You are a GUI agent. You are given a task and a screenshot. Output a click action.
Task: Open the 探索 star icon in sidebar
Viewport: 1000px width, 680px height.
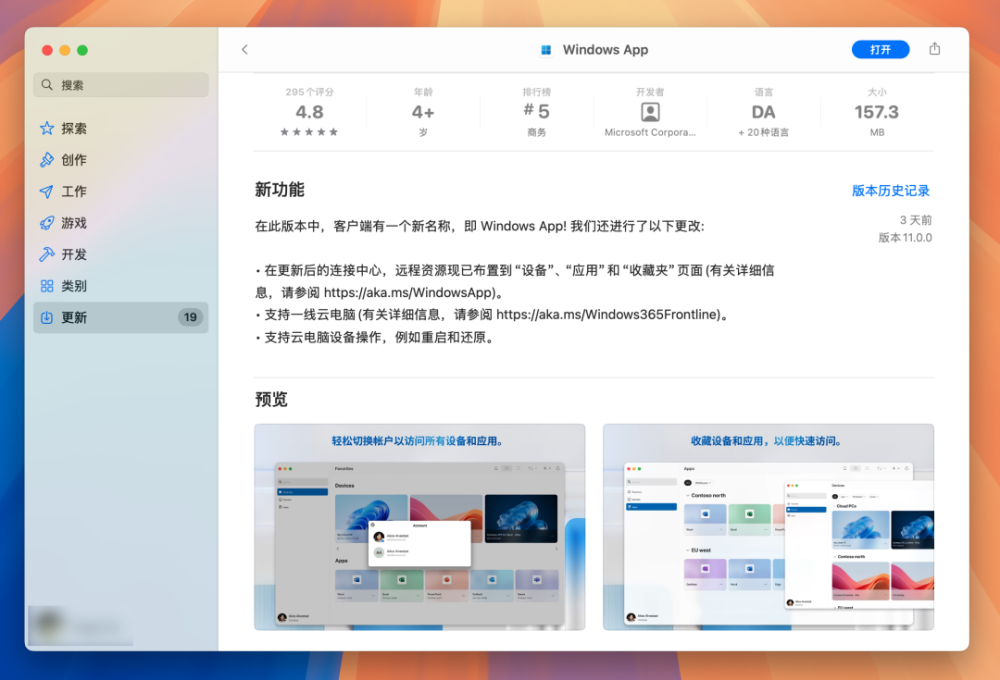(47, 128)
